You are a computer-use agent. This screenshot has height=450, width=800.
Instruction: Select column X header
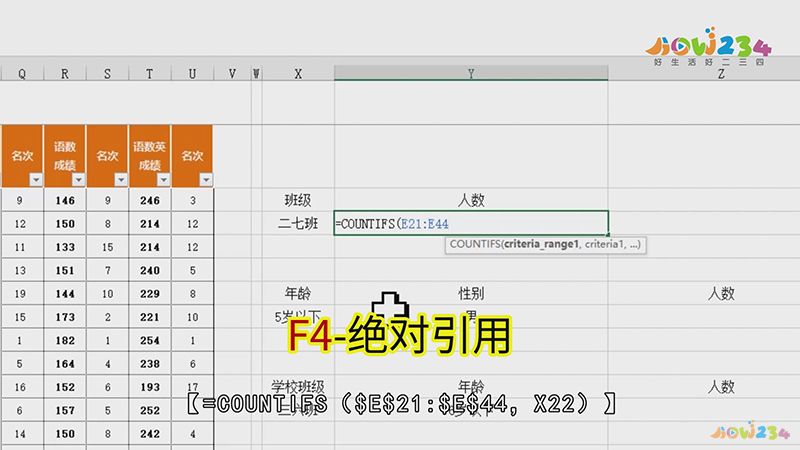click(298, 74)
